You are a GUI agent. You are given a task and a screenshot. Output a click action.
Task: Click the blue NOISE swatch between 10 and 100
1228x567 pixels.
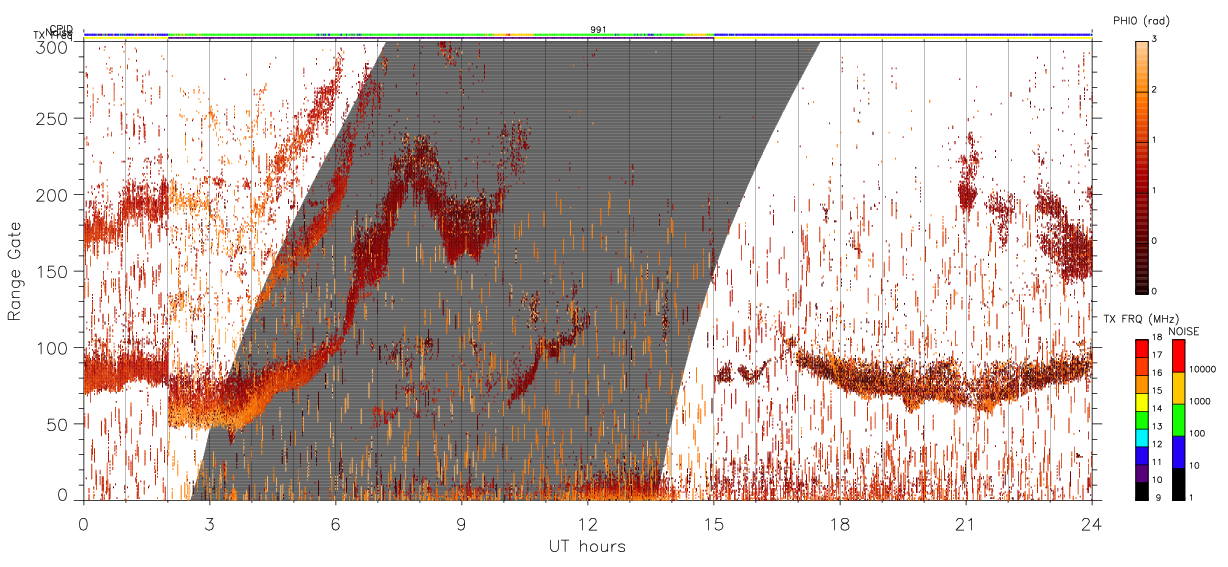click(x=1179, y=452)
